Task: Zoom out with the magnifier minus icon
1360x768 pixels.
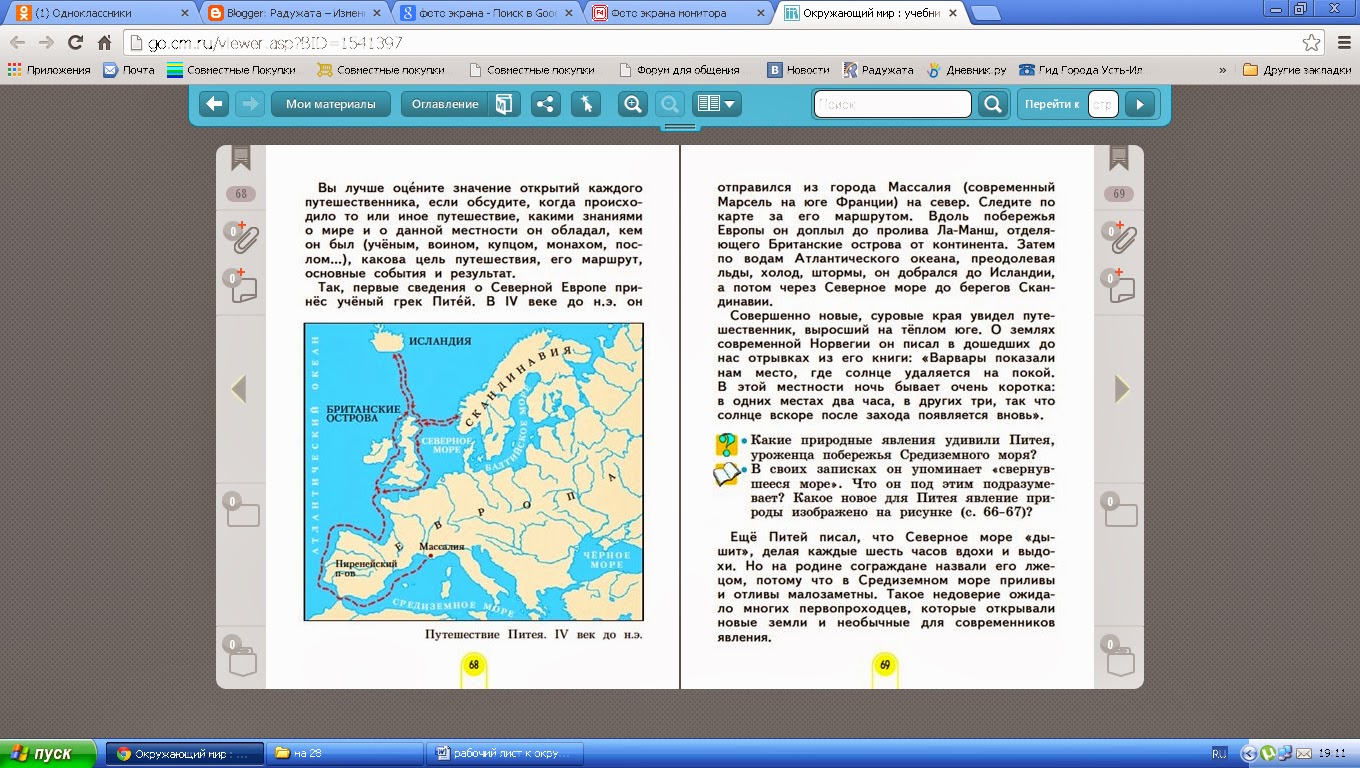Action: 670,104
